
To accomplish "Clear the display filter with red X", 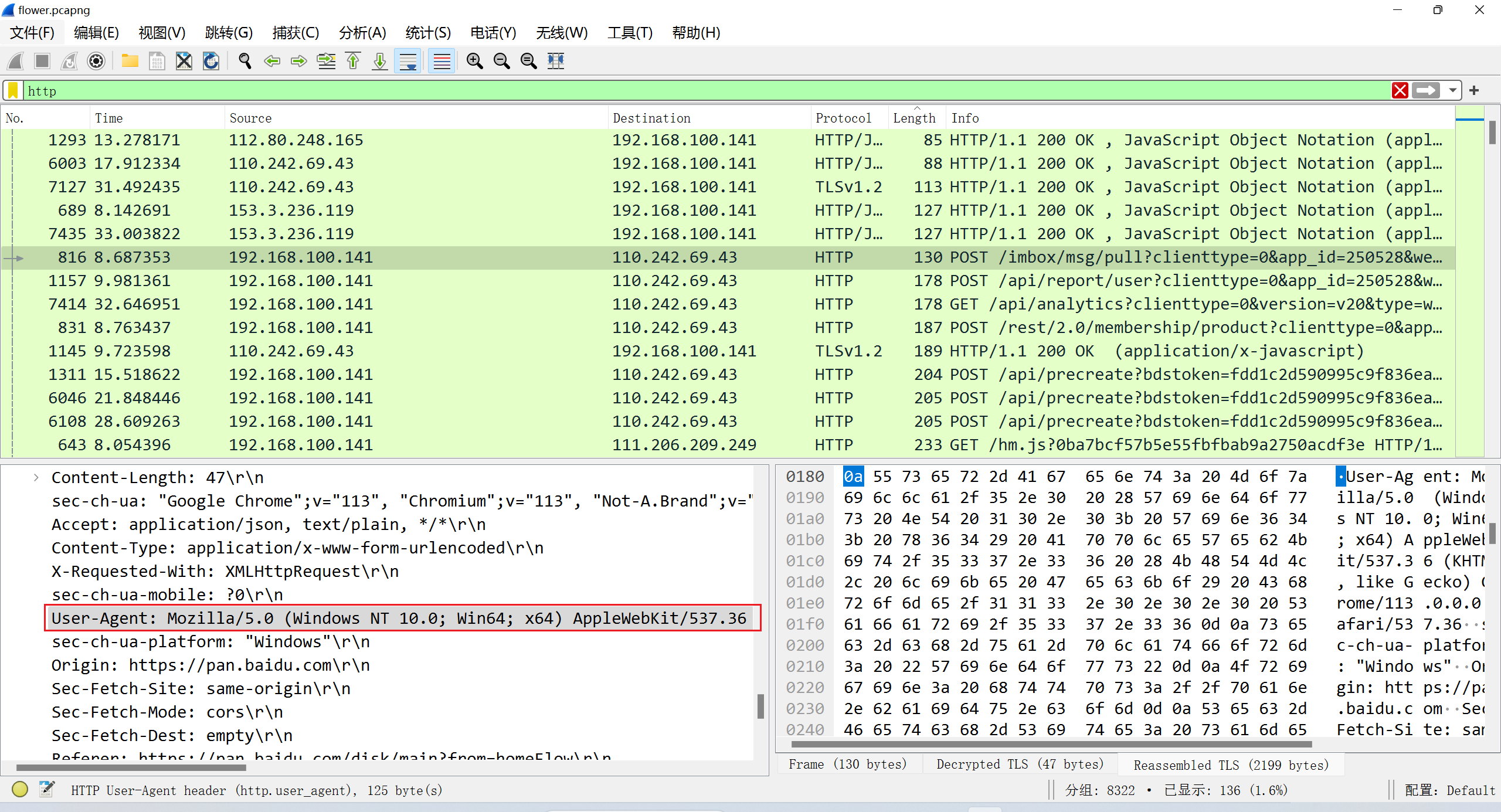I will 1400,91.
